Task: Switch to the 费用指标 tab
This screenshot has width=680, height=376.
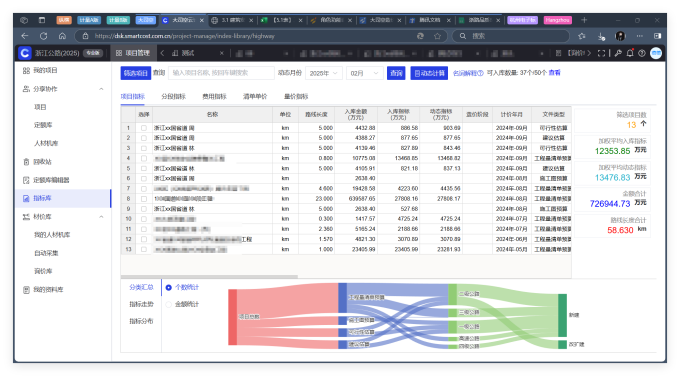Action: tap(214, 96)
